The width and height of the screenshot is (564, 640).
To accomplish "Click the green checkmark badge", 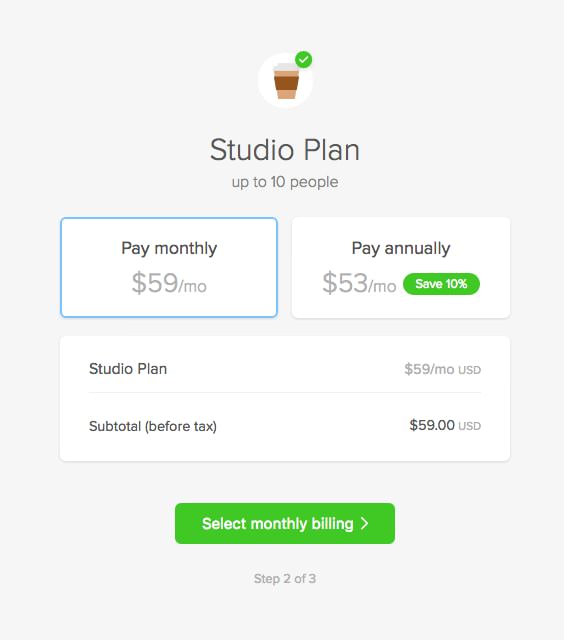I will pos(304,60).
